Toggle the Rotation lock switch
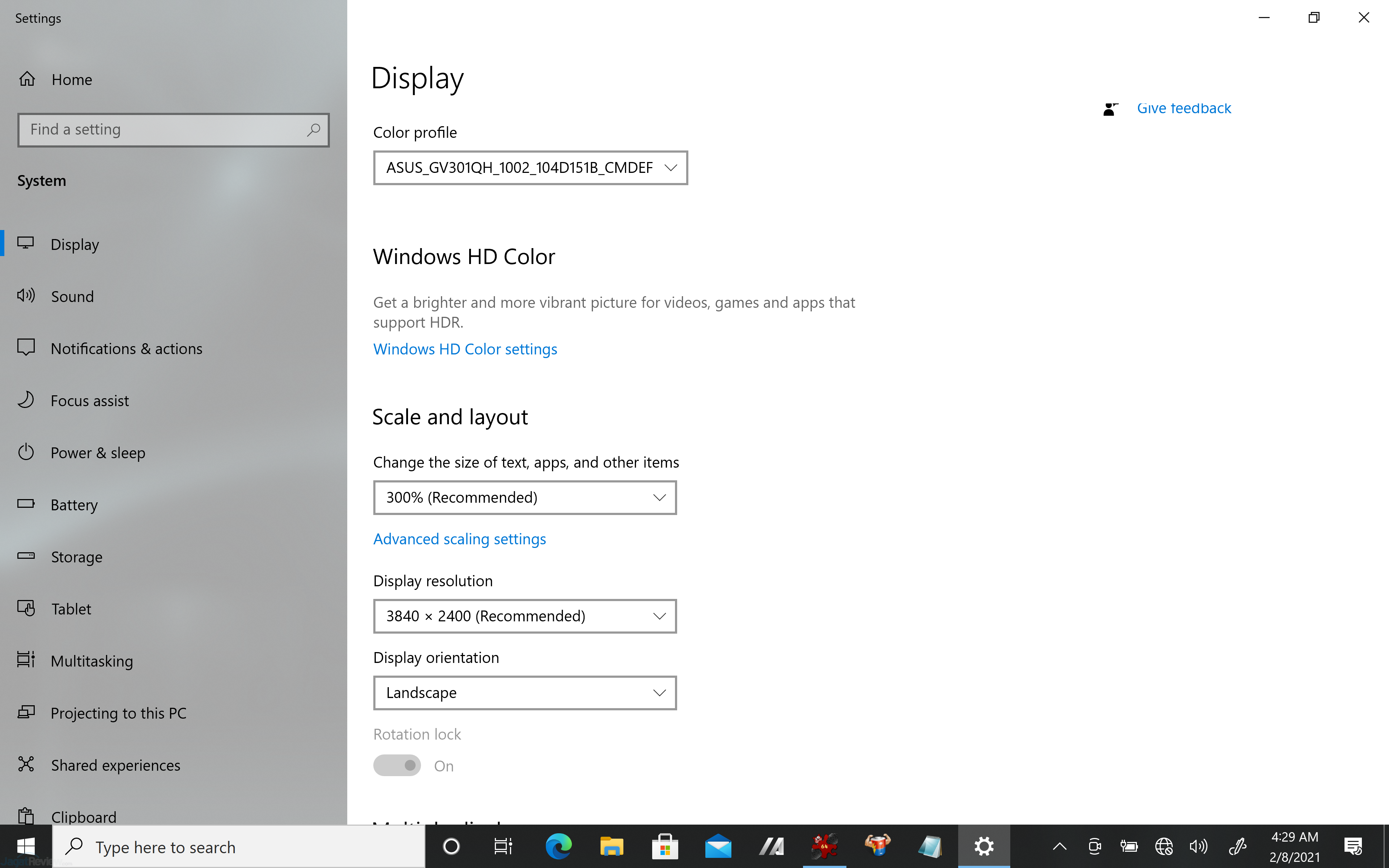This screenshot has height=868, width=1389. pyautogui.click(x=397, y=765)
